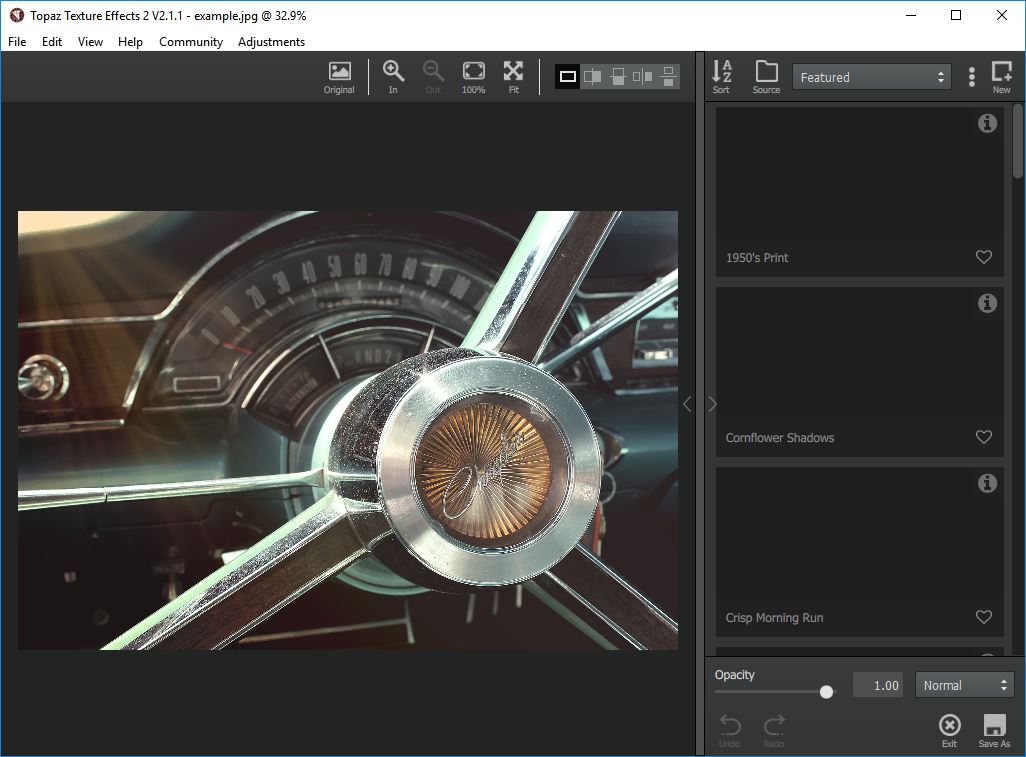Exit the application via Exit icon

(949, 731)
